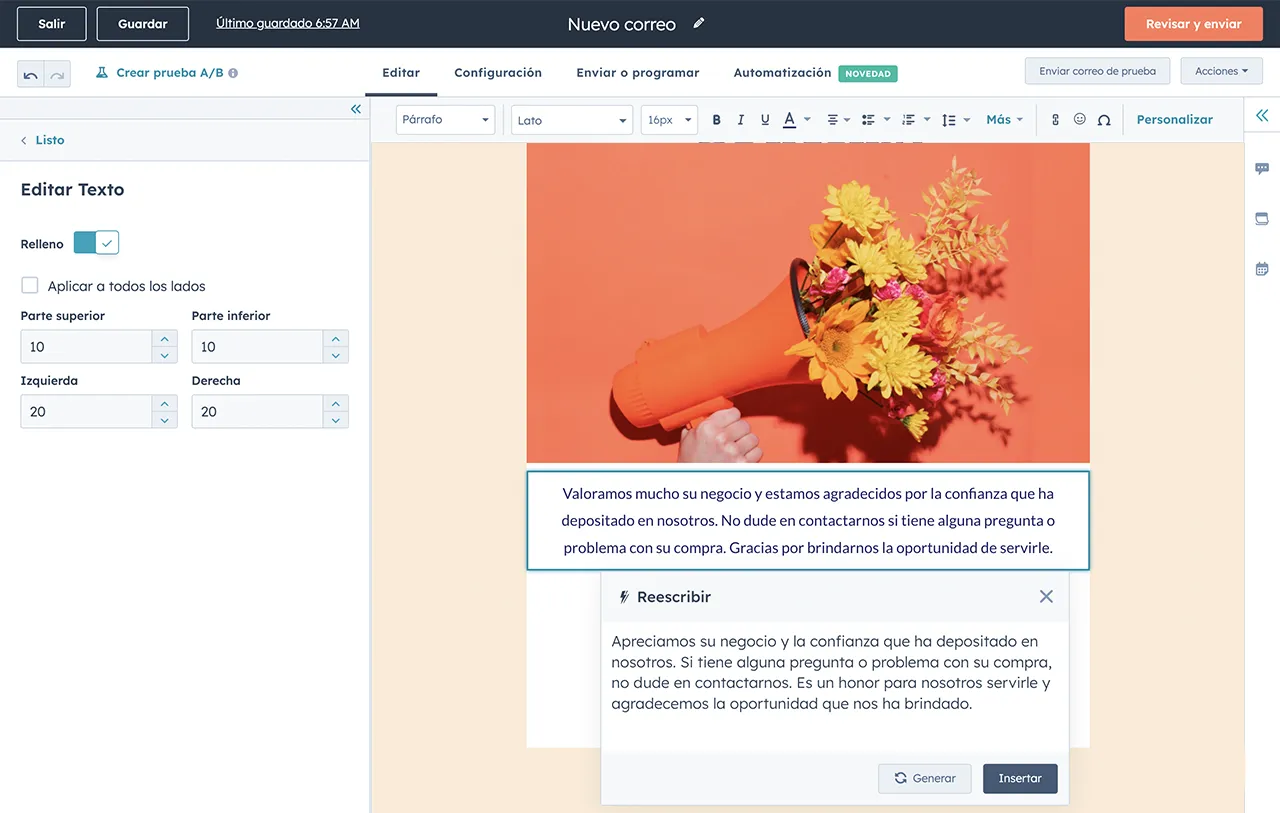The height and width of the screenshot is (813, 1280).
Task: Open the Párrafo style dropdown
Action: [x=446, y=120]
